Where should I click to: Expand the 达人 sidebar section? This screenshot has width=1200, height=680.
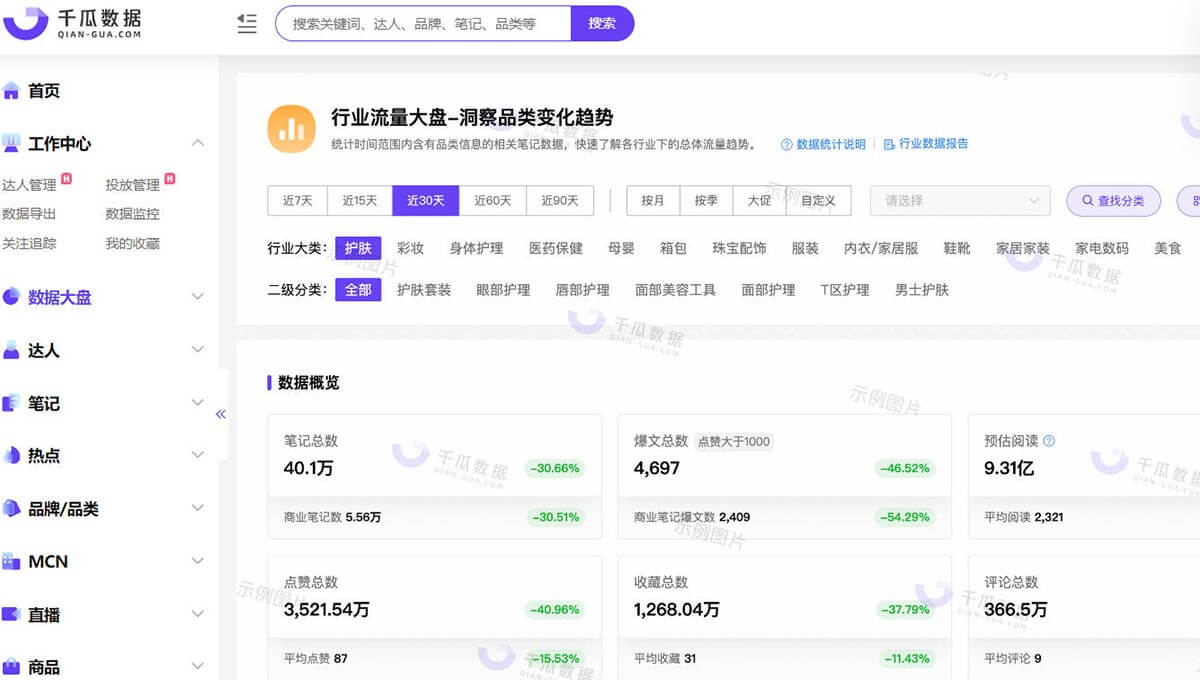point(197,350)
